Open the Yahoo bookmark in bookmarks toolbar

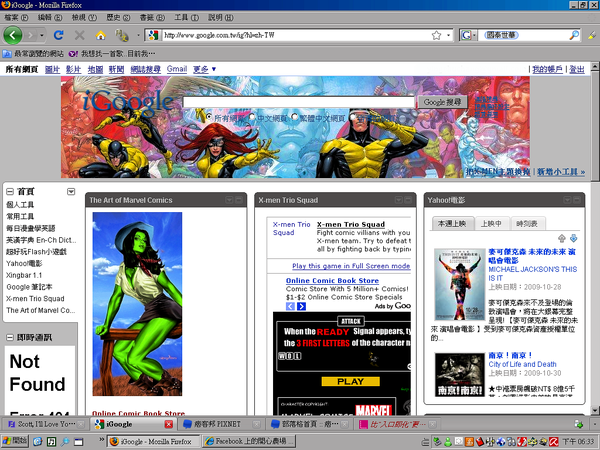[x=112, y=54]
